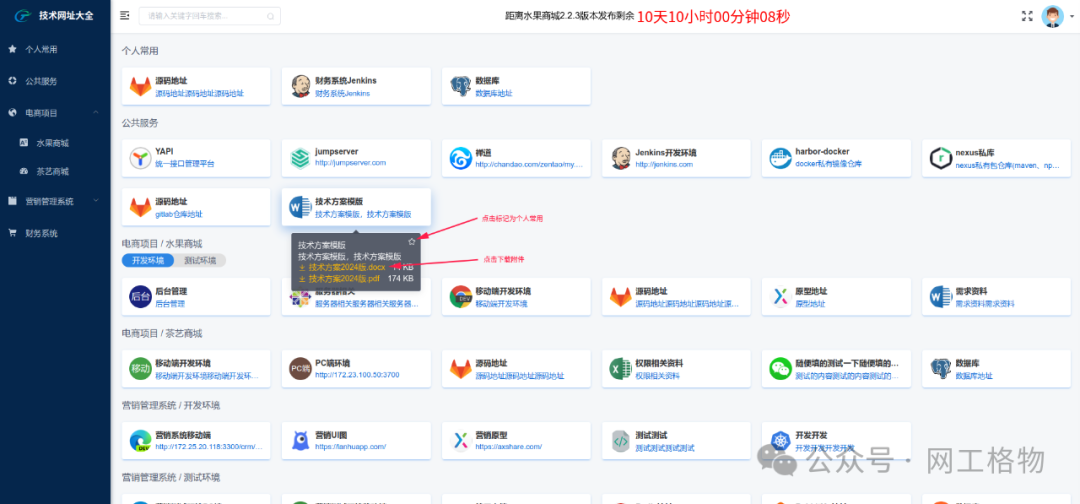1080x504 pixels.
Task: Open 财务系统 in the sidebar
Action: (55, 233)
